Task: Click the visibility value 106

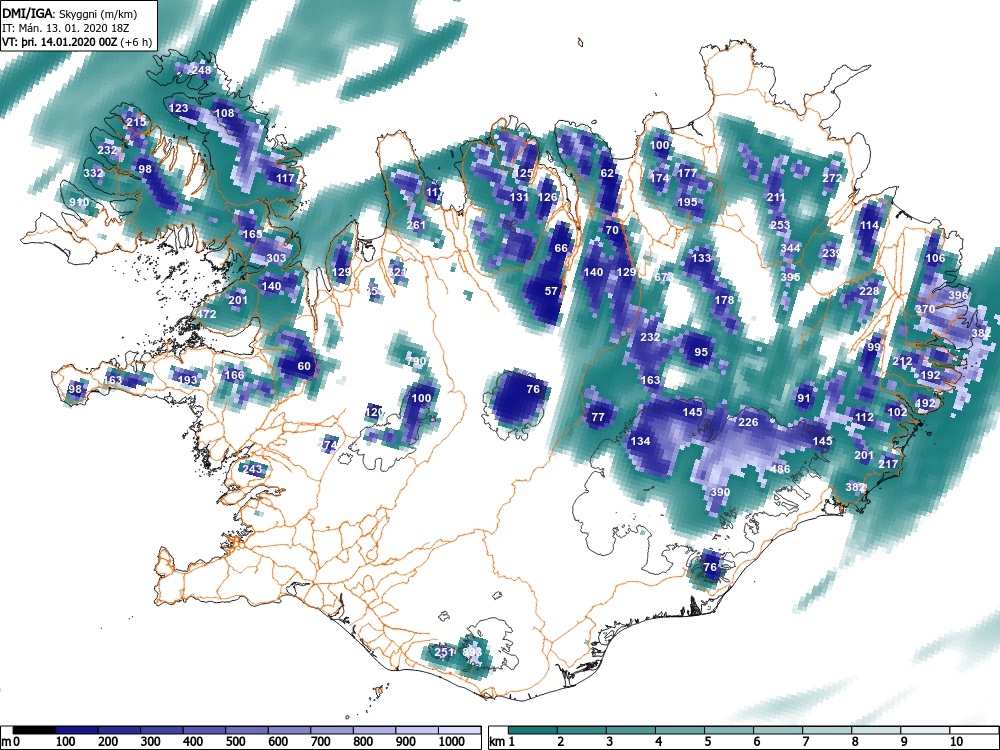Action: click(935, 258)
